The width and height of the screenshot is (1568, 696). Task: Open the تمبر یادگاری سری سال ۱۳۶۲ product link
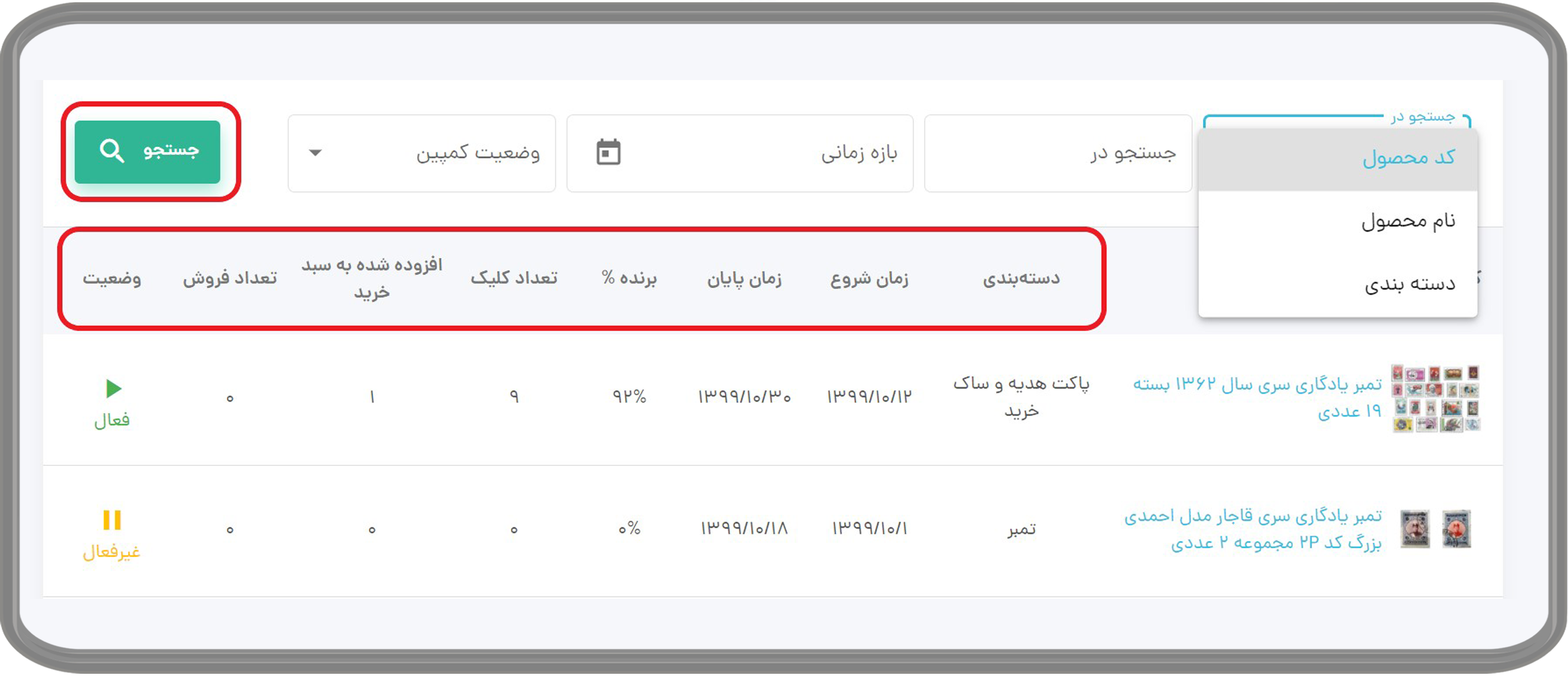pyautogui.click(x=1256, y=398)
